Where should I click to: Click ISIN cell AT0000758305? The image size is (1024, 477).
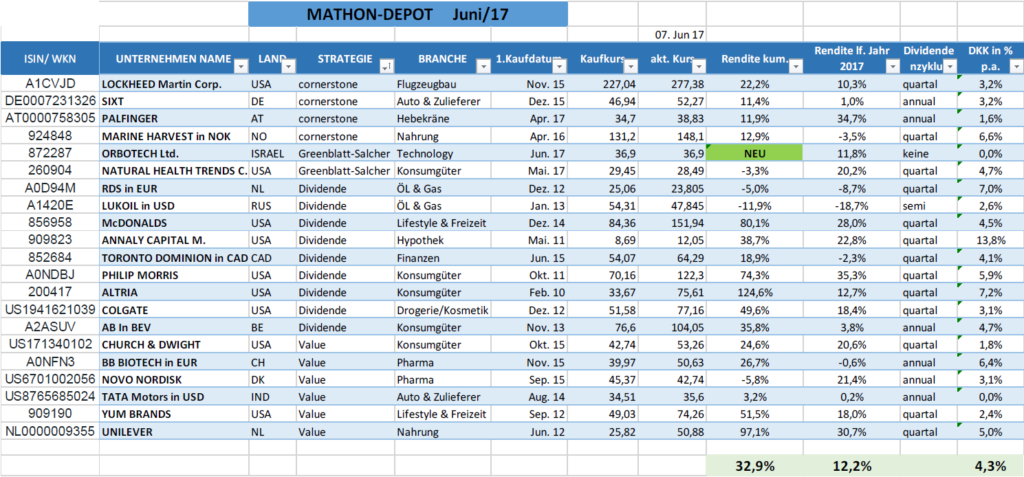[x=50, y=118]
